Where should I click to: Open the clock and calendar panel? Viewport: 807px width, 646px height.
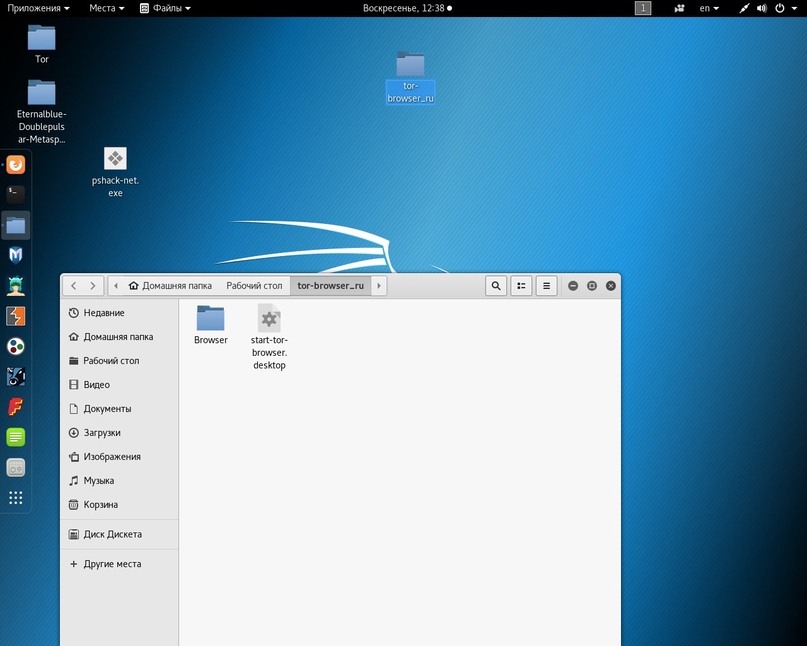coord(407,8)
